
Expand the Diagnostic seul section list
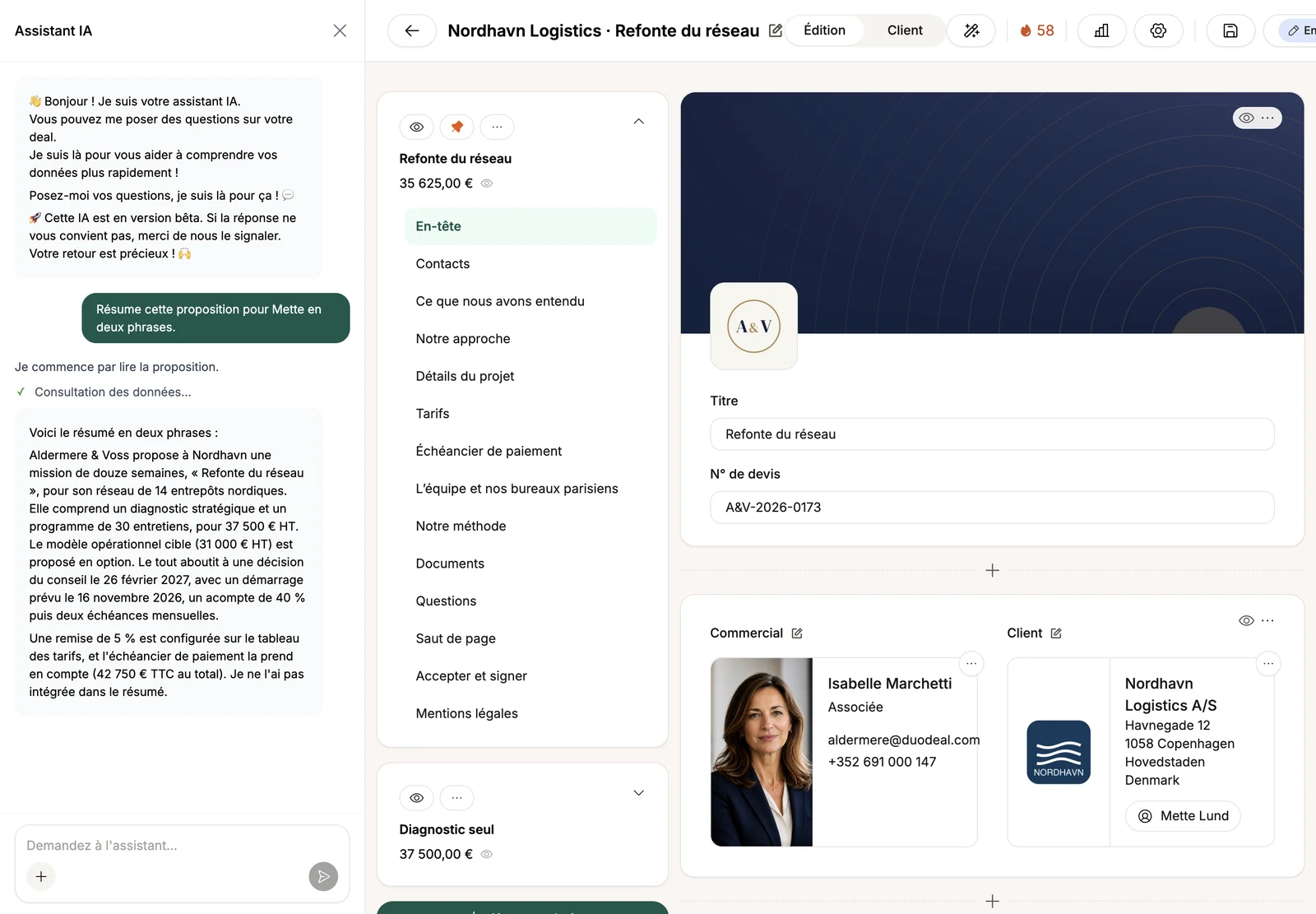pyautogui.click(x=638, y=792)
